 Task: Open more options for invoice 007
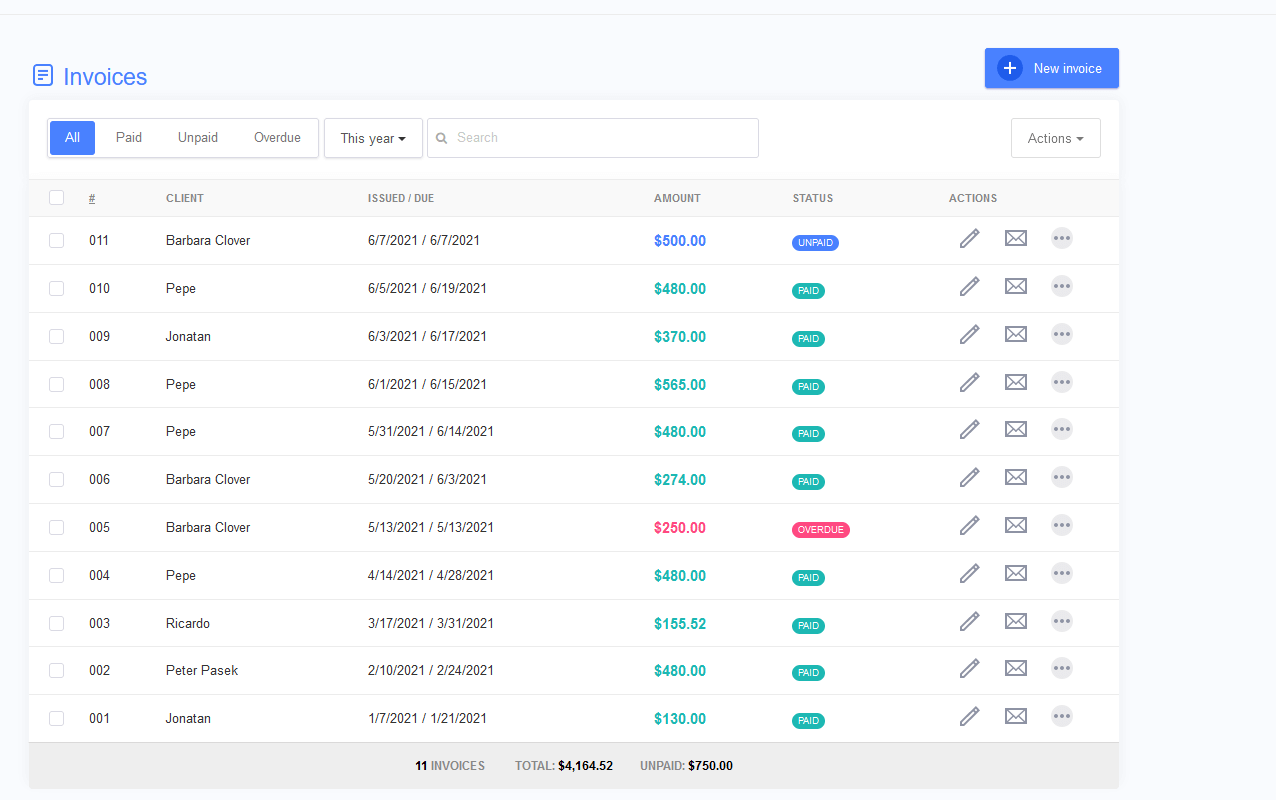pyautogui.click(x=1062, y=429)
